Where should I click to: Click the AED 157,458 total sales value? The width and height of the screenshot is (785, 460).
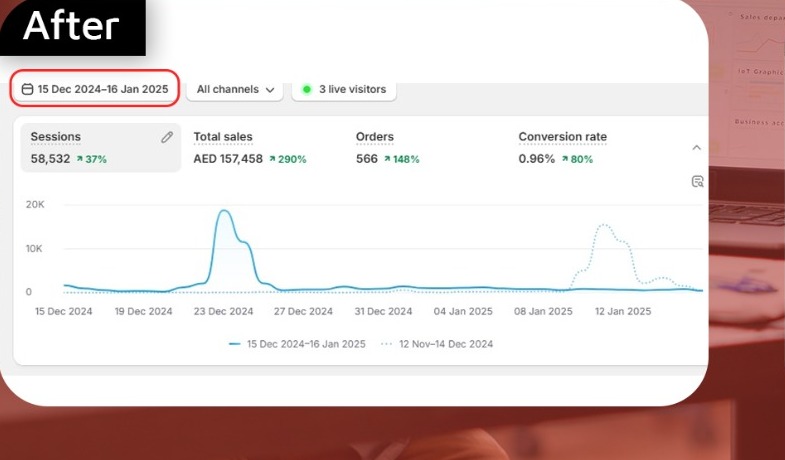(228, 159)
